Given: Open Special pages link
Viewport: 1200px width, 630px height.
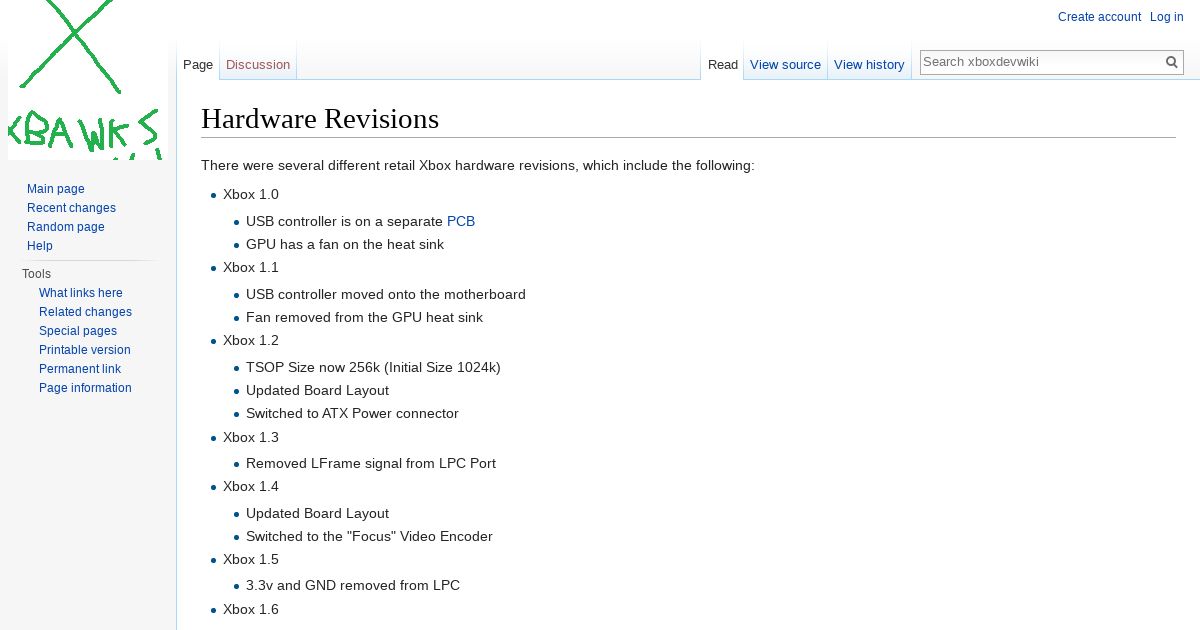Looking at the screenshot, I should [x=78, y=331].
